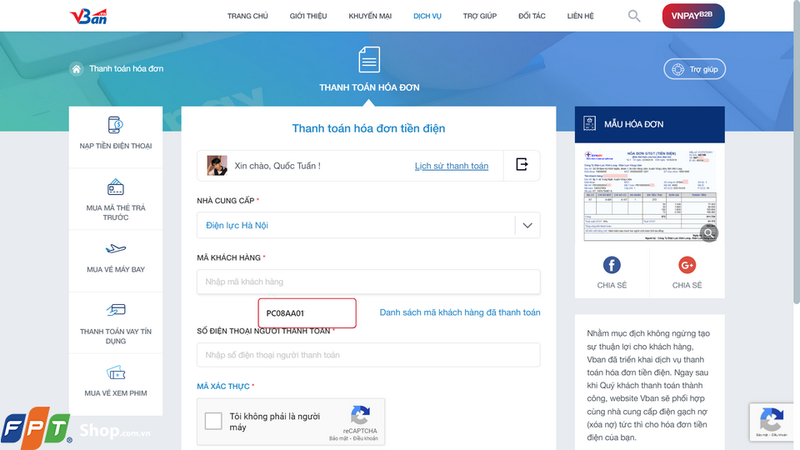Click the bill document icon above THANH TOÁN HÓA ĐƠN
This screenshot has height=450, width=800.
point(369,60)
